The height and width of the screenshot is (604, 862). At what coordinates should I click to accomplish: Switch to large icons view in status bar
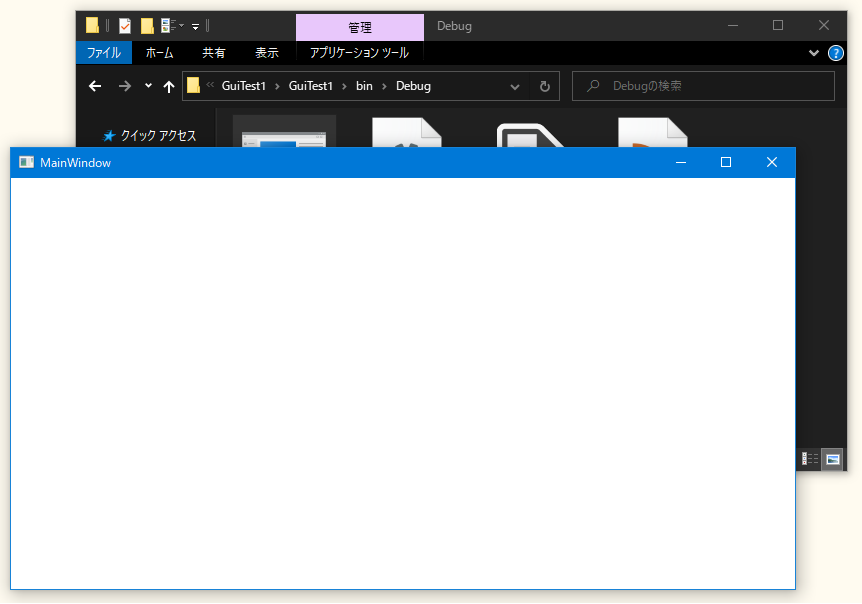coord(832,459)
